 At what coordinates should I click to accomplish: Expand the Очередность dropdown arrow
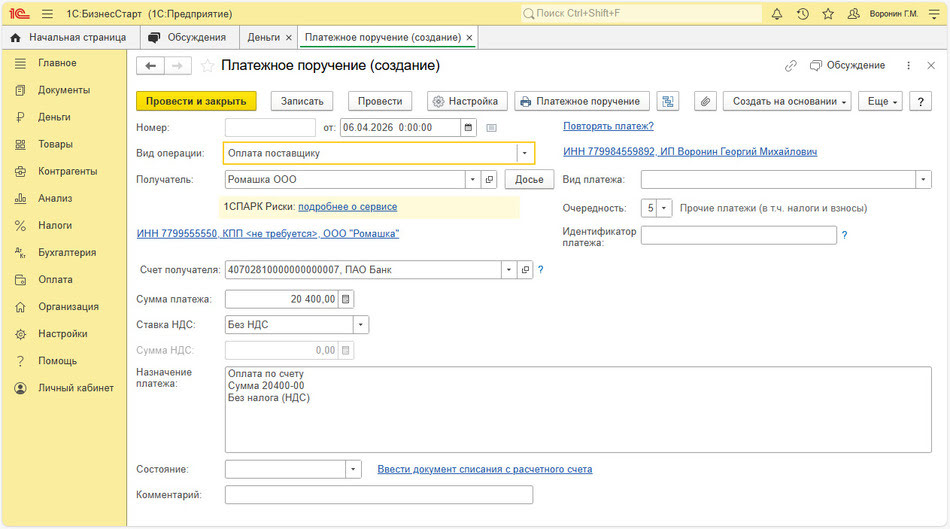(664, 208)
